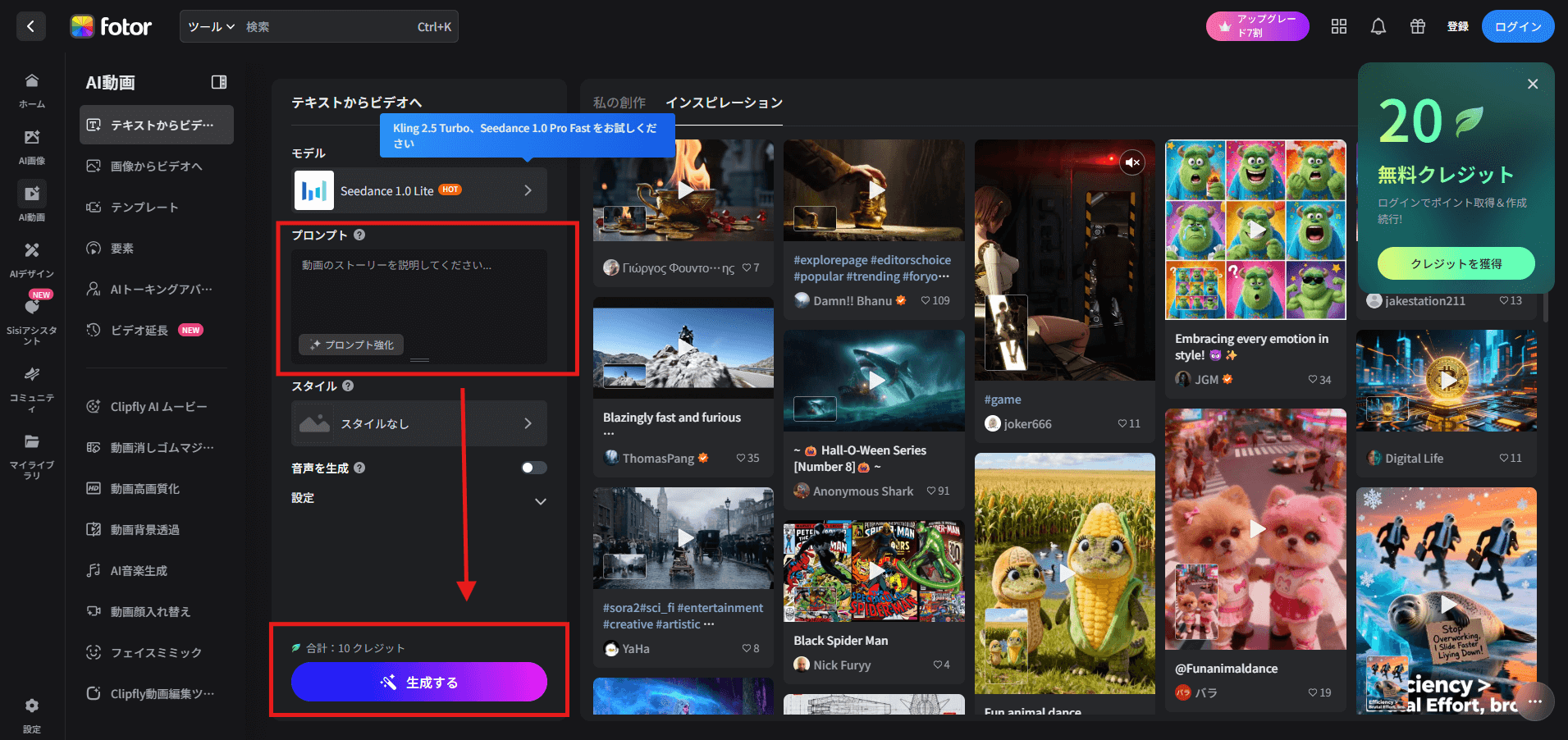Click the notification bell icon
Viewport: 1568px width, 740px height.
click(1378, 27)
